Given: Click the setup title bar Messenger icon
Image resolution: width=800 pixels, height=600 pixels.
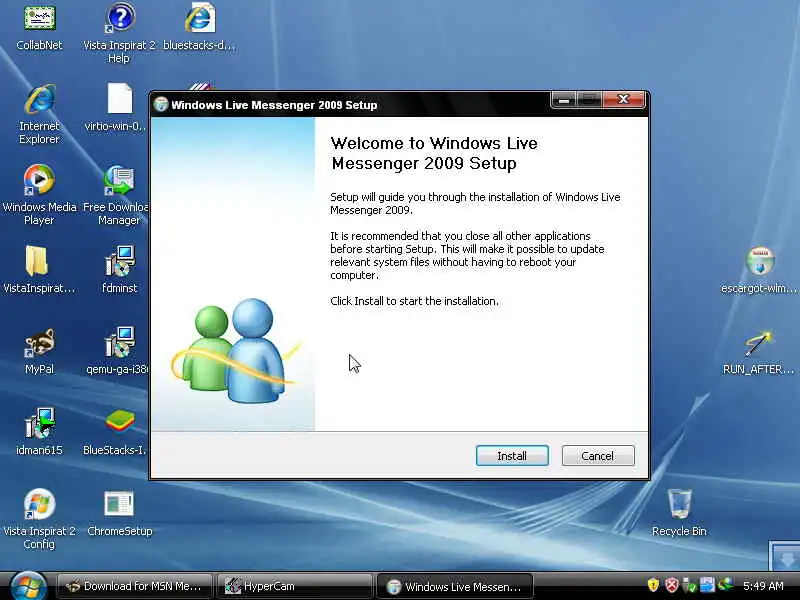Looking at the screenshot, I should [161, 105].
